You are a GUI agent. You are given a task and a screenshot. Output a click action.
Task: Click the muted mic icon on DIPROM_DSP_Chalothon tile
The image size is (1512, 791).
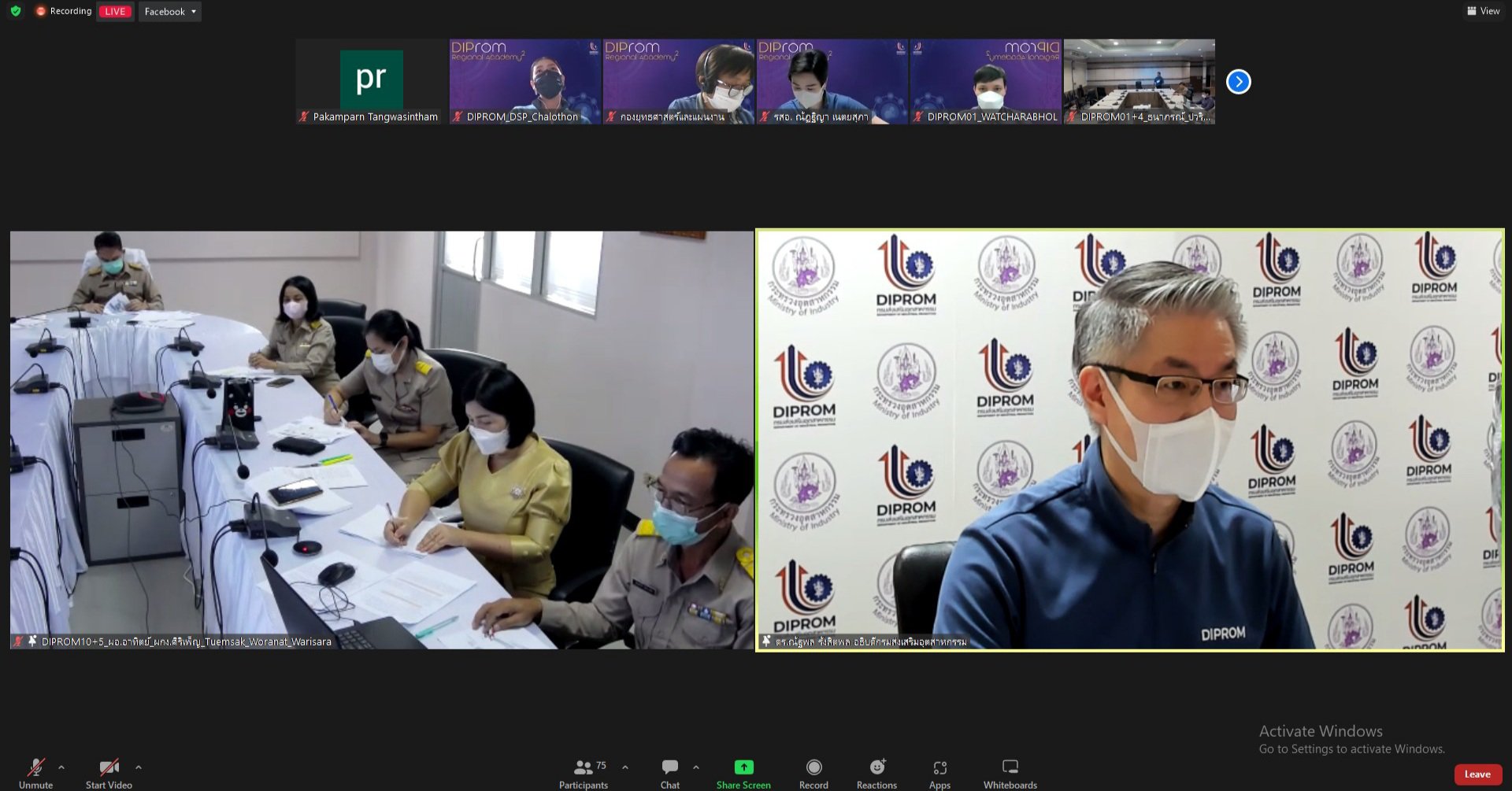tap(458, 116)
